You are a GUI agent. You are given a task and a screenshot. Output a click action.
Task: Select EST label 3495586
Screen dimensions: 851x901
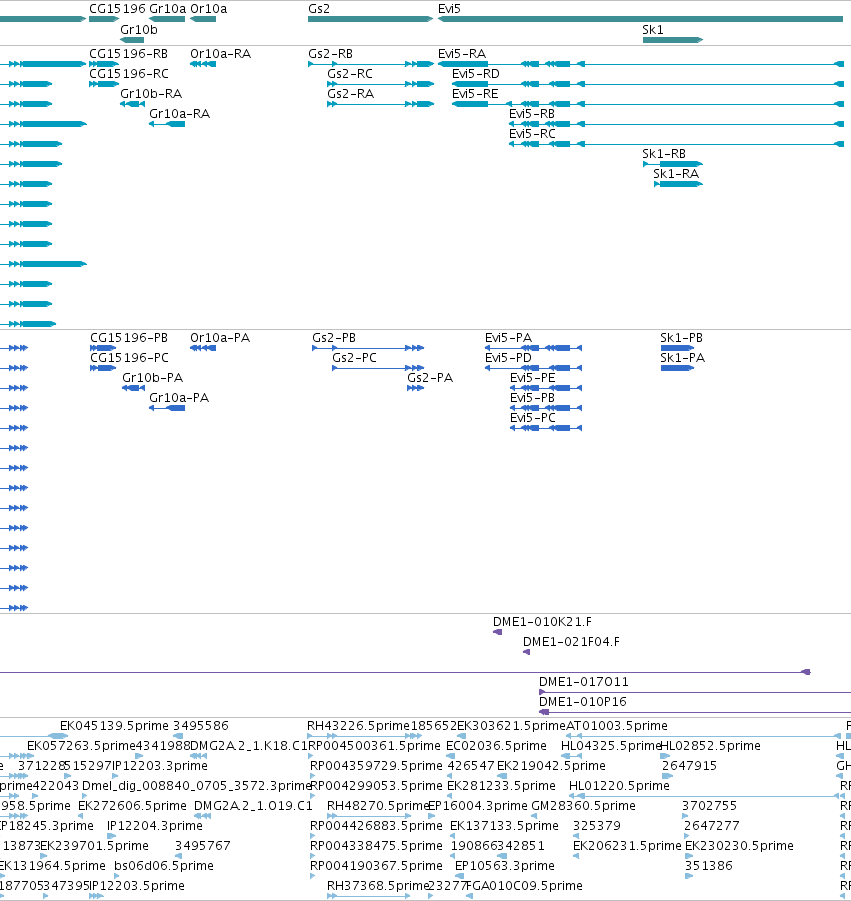click(x=201, y=726)
